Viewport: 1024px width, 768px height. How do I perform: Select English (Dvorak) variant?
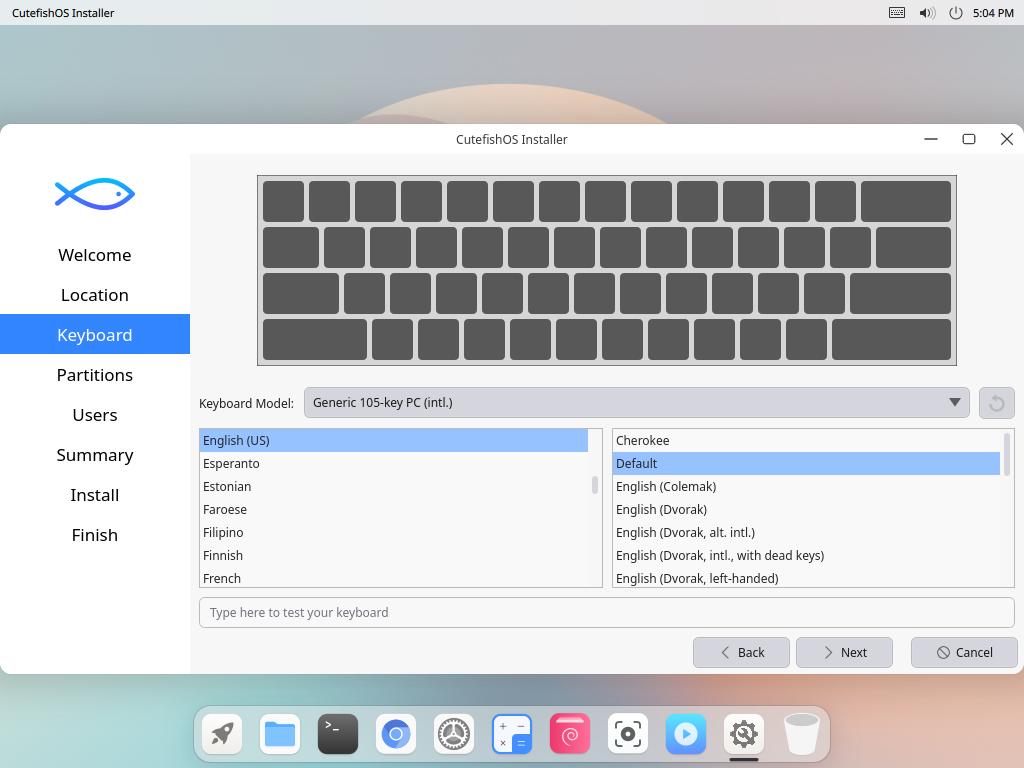(807, 509)
